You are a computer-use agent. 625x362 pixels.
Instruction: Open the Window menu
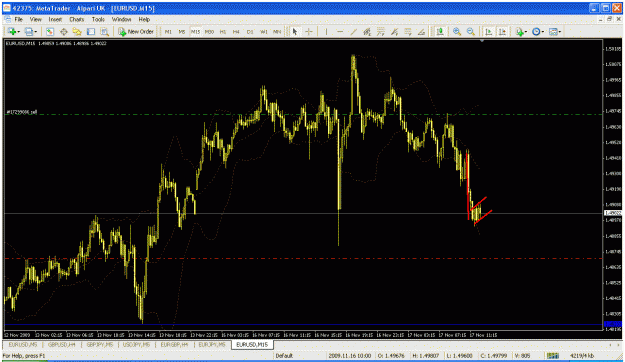[121, 19]
